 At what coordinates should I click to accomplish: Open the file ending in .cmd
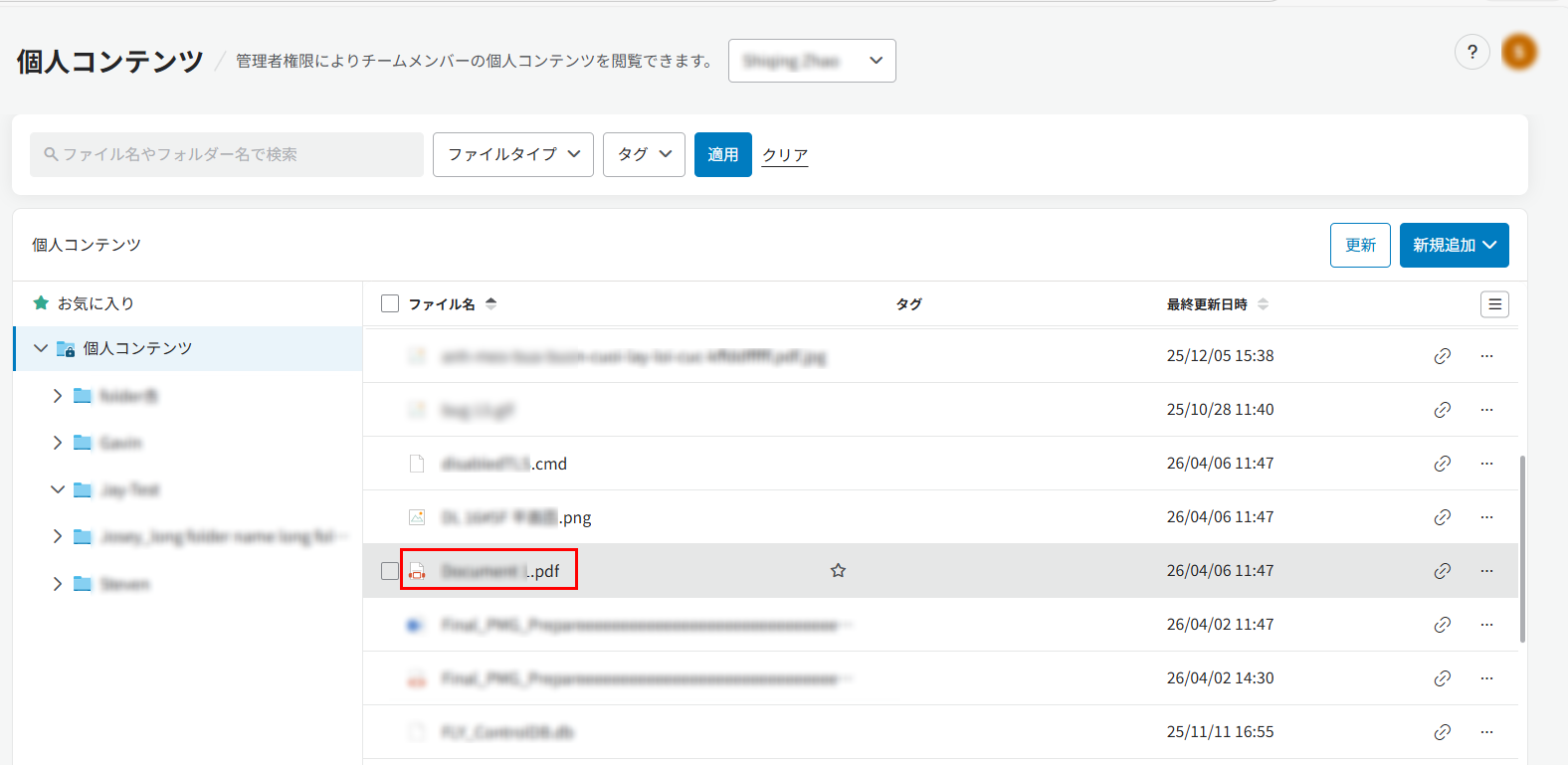click(x=504, y=464)
